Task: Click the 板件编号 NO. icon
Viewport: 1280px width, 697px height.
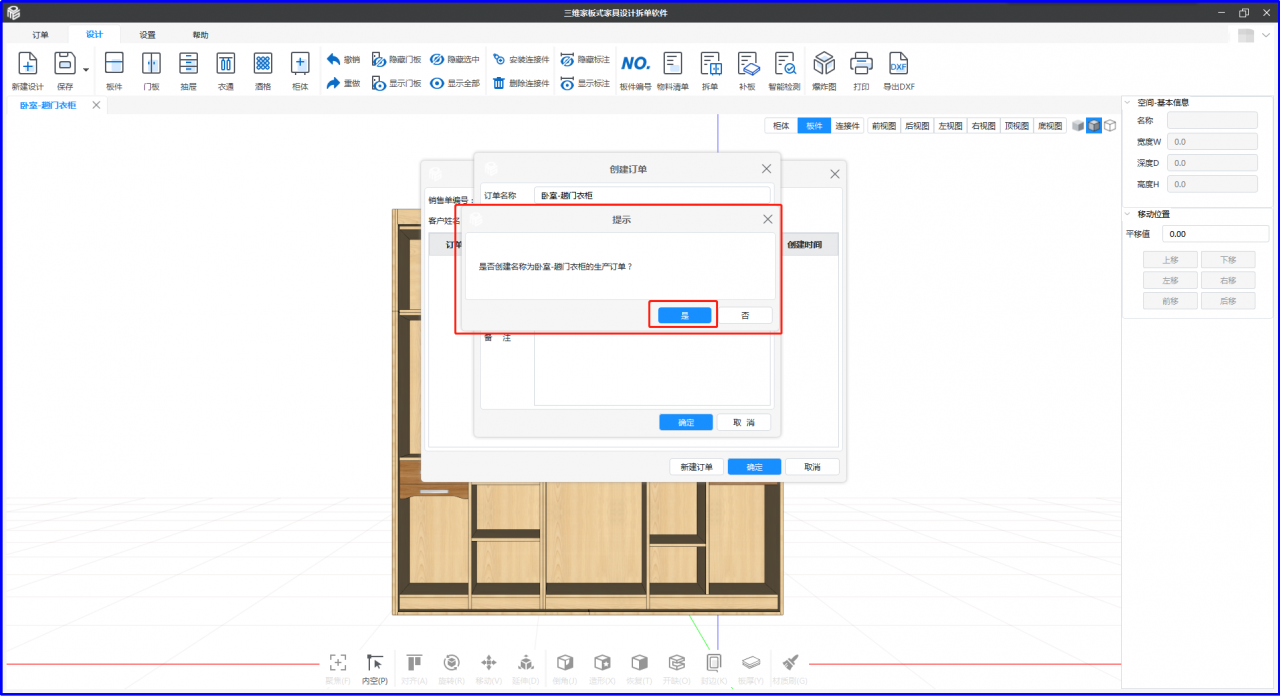Action: coord(635,64)
